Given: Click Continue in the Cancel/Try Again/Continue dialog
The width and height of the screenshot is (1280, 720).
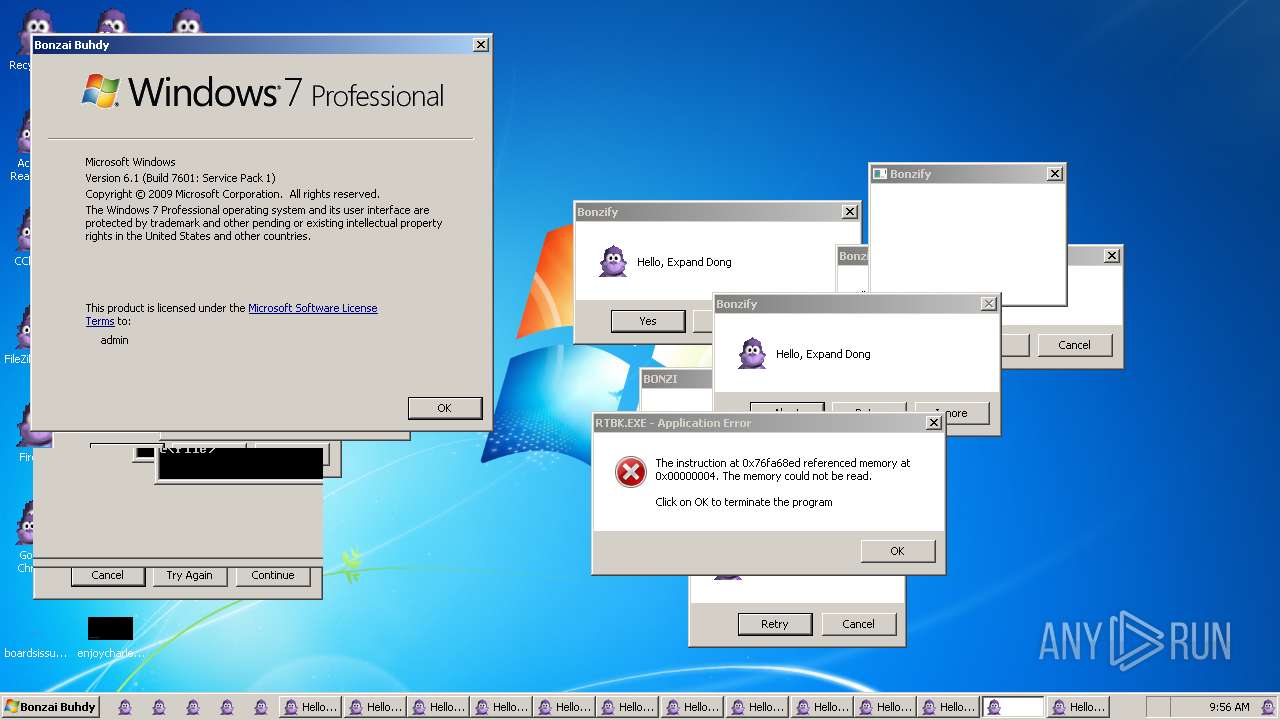Looking at the screenshot, I should (273, 576).
